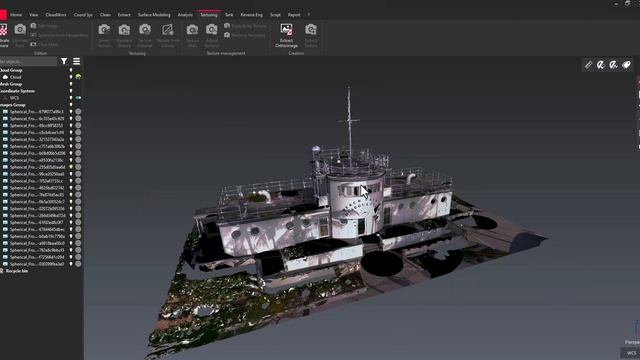640x360 pixels.
Task: Click Remove Texture(s) in ribbon
Action: coord(245,35)
